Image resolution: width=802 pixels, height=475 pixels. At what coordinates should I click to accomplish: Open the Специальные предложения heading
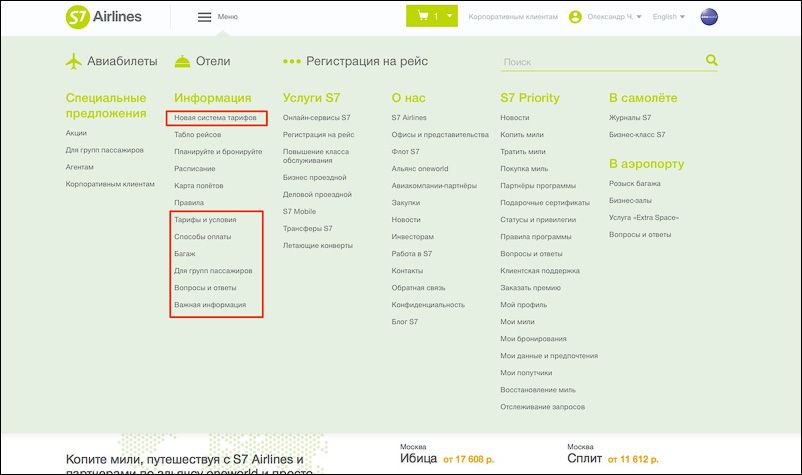click(x=106, y=105)
